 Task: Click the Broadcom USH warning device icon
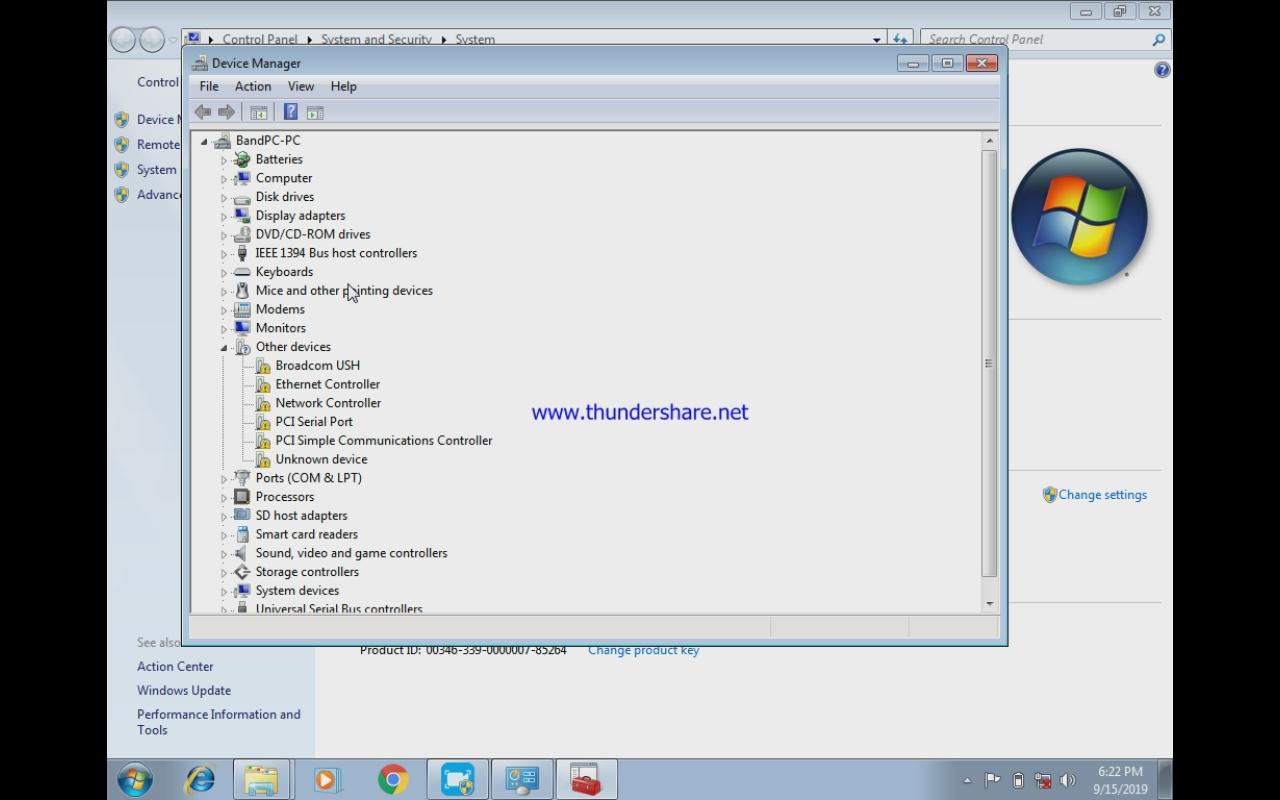point(262,365)
